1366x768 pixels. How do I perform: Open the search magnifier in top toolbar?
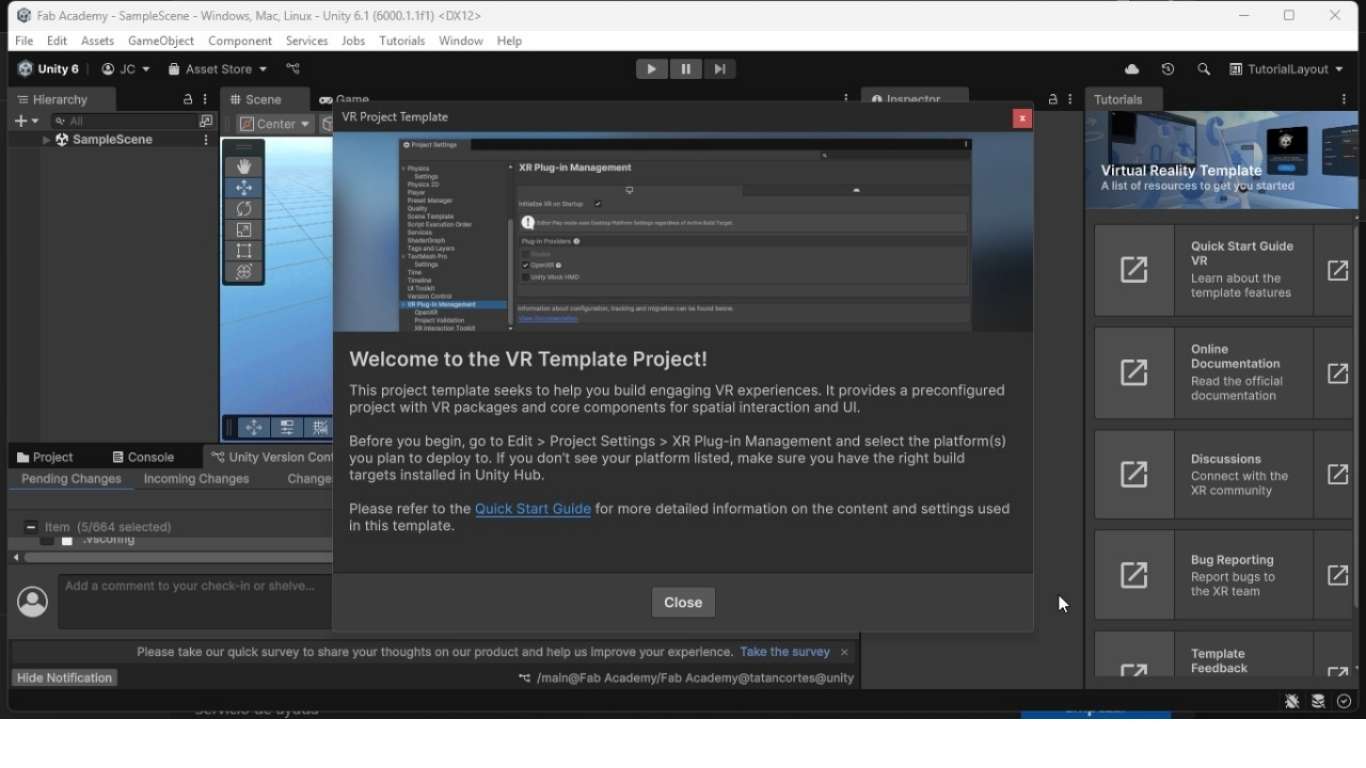(1204, 69)
